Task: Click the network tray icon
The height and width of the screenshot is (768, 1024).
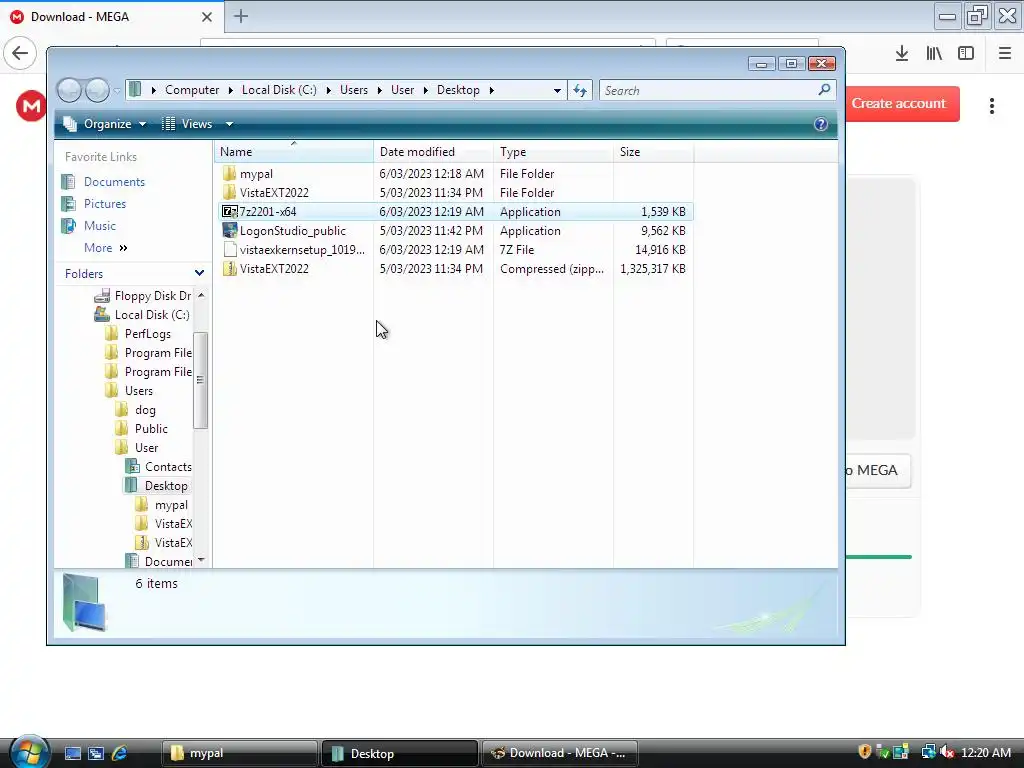Action: click(928, 752)
